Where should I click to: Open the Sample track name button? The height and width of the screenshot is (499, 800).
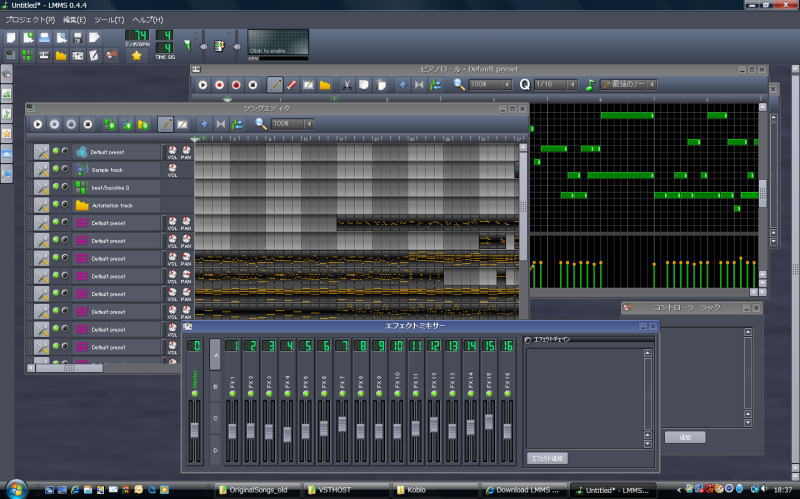point(116,170)
